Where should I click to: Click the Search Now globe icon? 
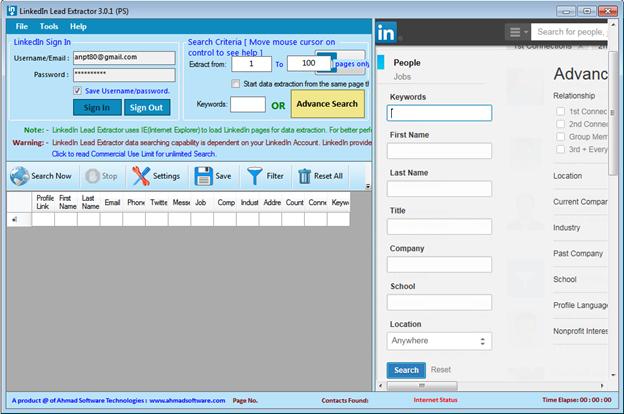tap(20, 176)
